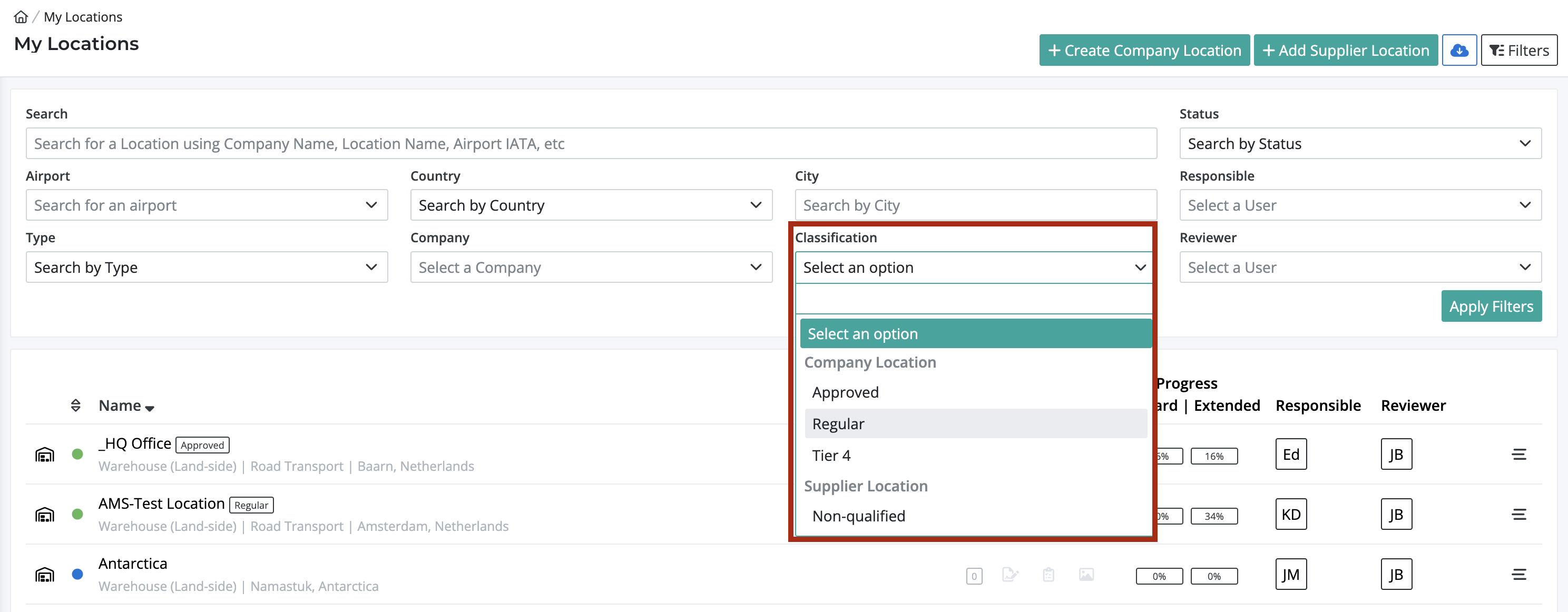Viewport: 1568px width, 612px height.
Task: Click JB reviewer avatar on _HQ Office row
Action: pyautogui.click(x=1396, y=455)
